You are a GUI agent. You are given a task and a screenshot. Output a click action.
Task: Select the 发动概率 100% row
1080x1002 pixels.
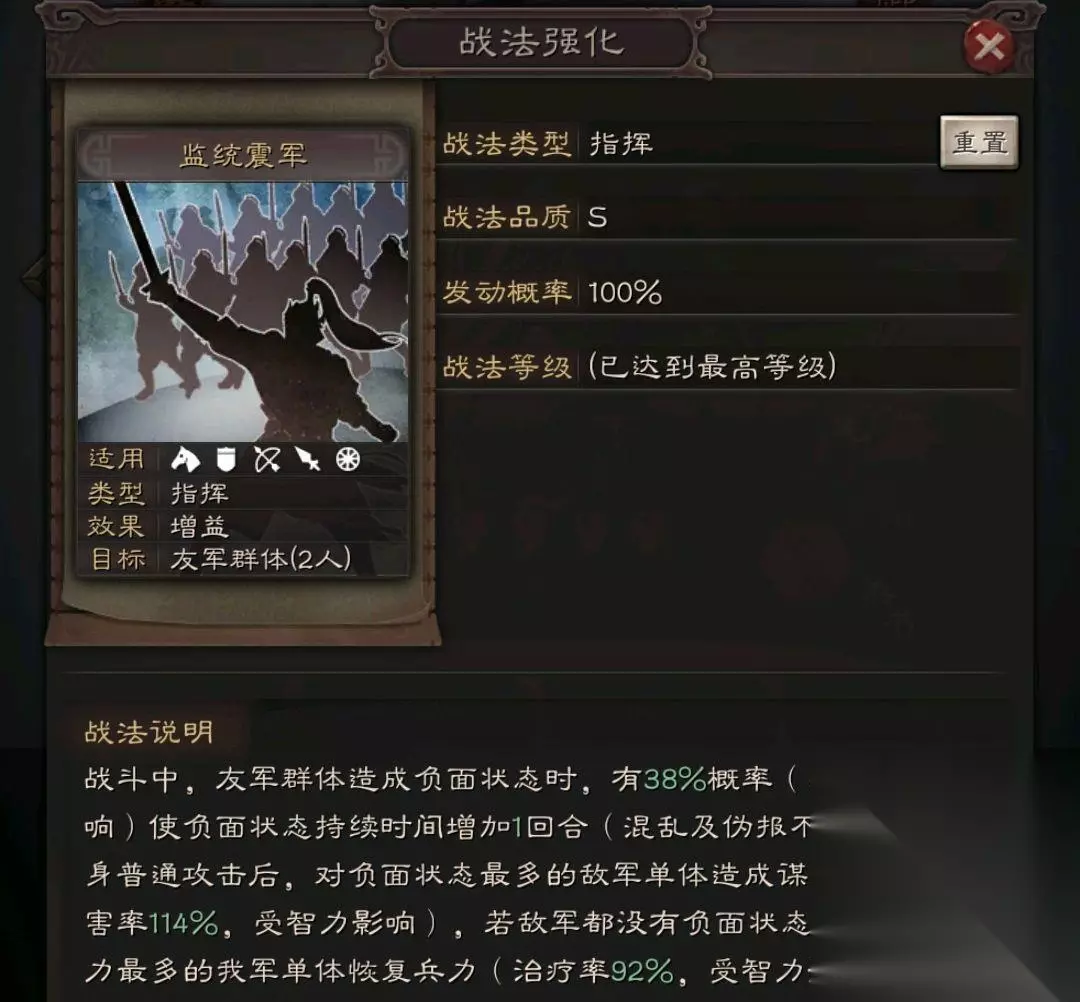coord(727,292)
